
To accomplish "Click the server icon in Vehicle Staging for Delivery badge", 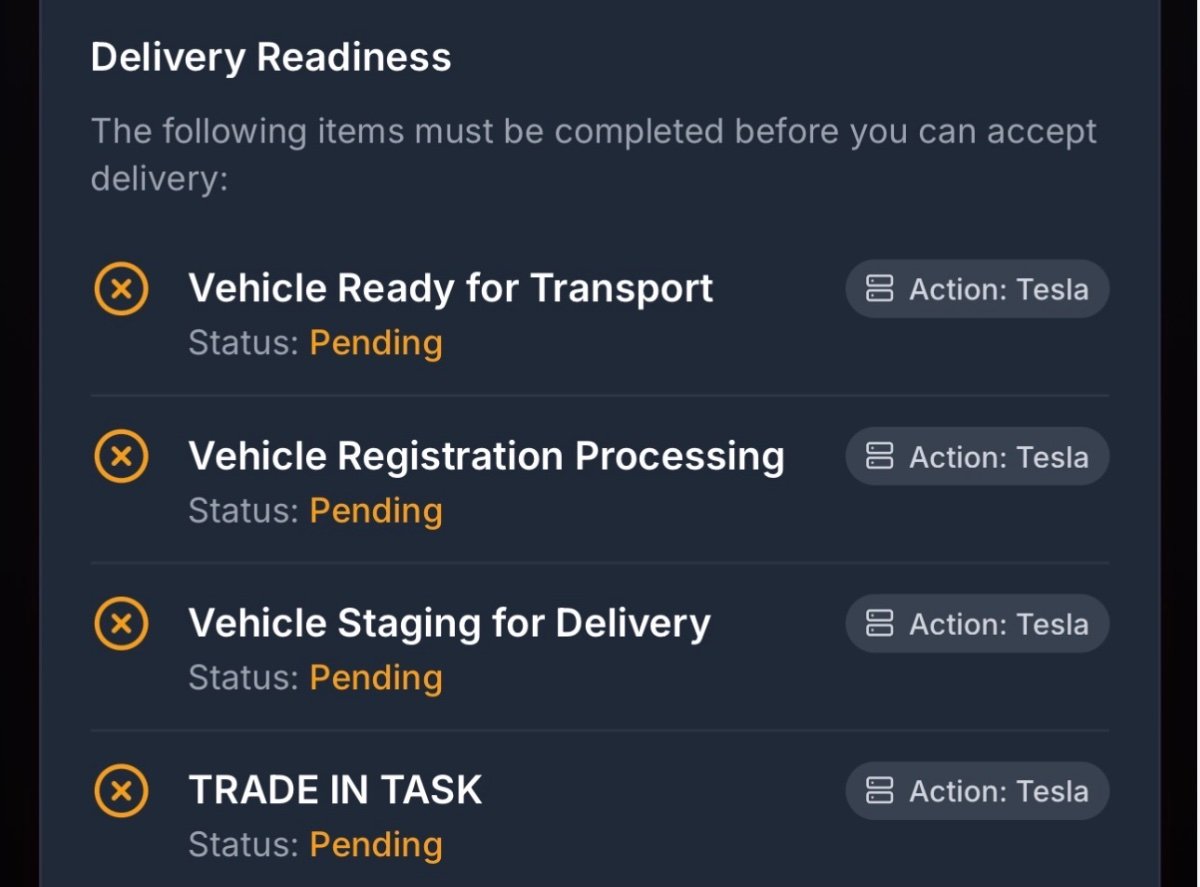I will [x=880, y=624].
